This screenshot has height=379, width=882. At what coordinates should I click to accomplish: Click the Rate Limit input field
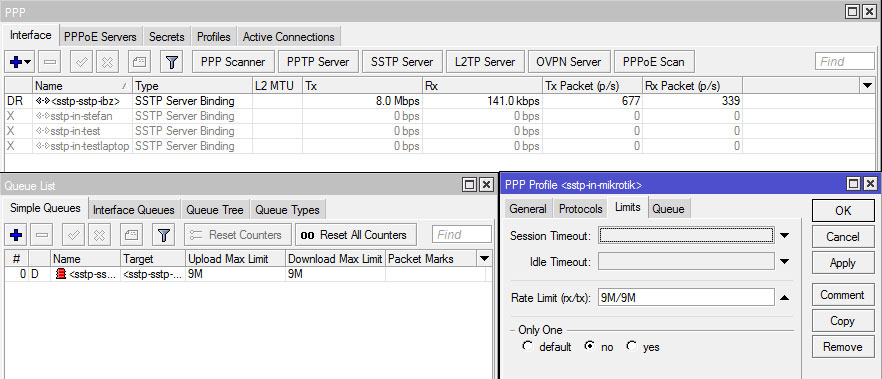click(686, 298)
